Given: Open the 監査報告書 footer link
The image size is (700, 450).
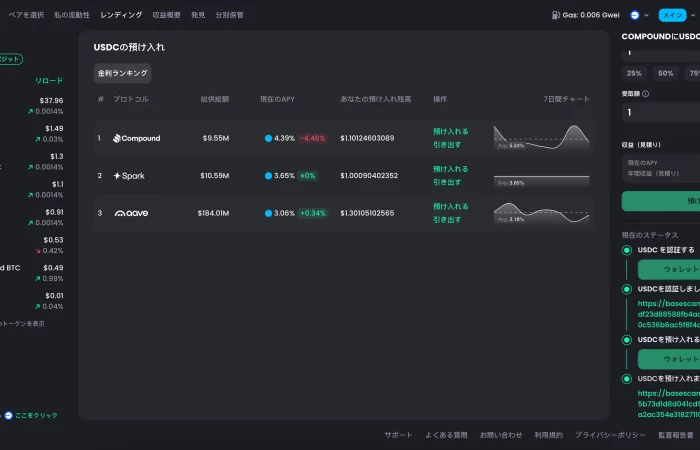Looking at the screenshot, I should [x=676, y=435].
